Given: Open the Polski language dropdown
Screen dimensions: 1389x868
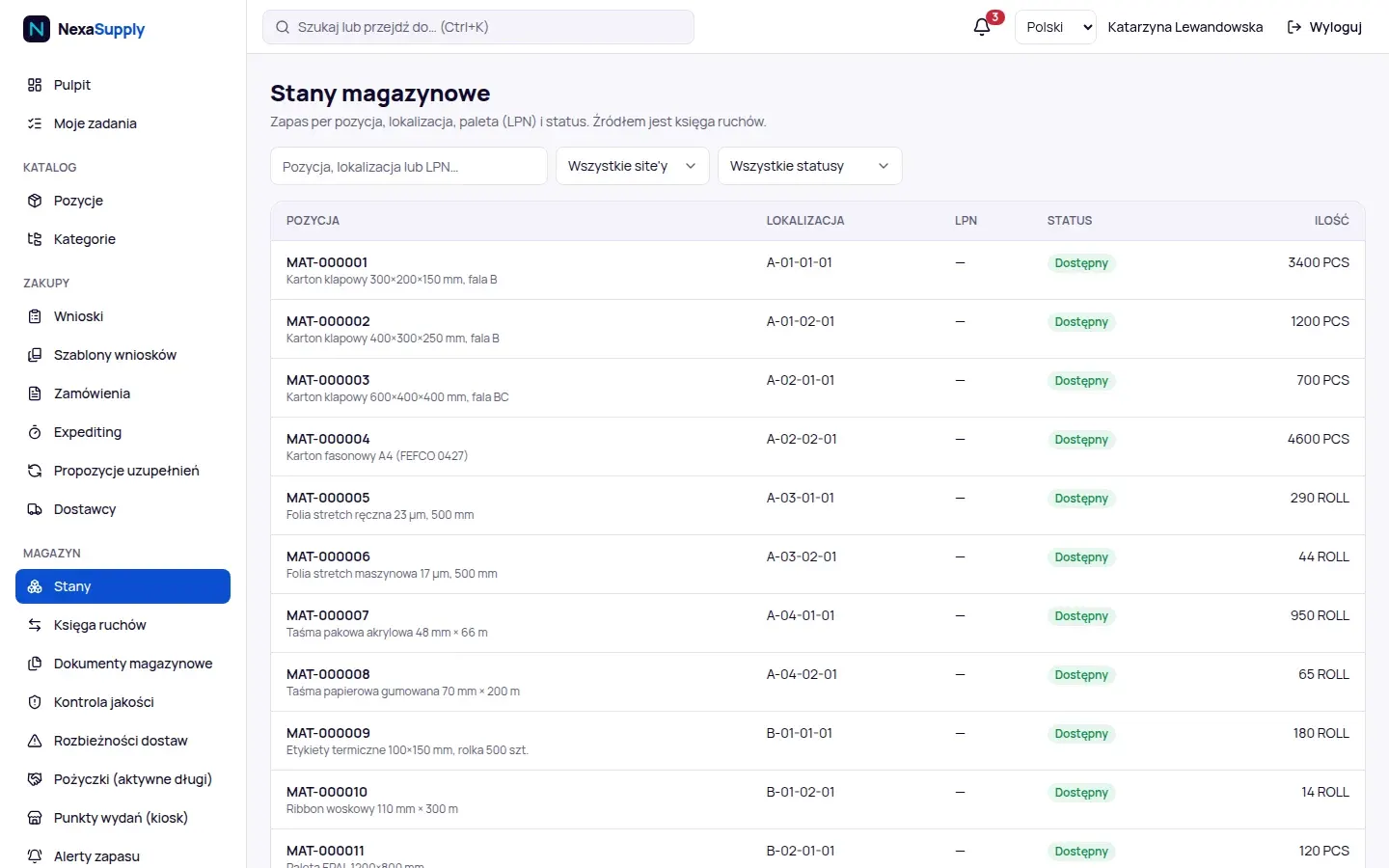Looking at the screenshot, I should 1055,27.
